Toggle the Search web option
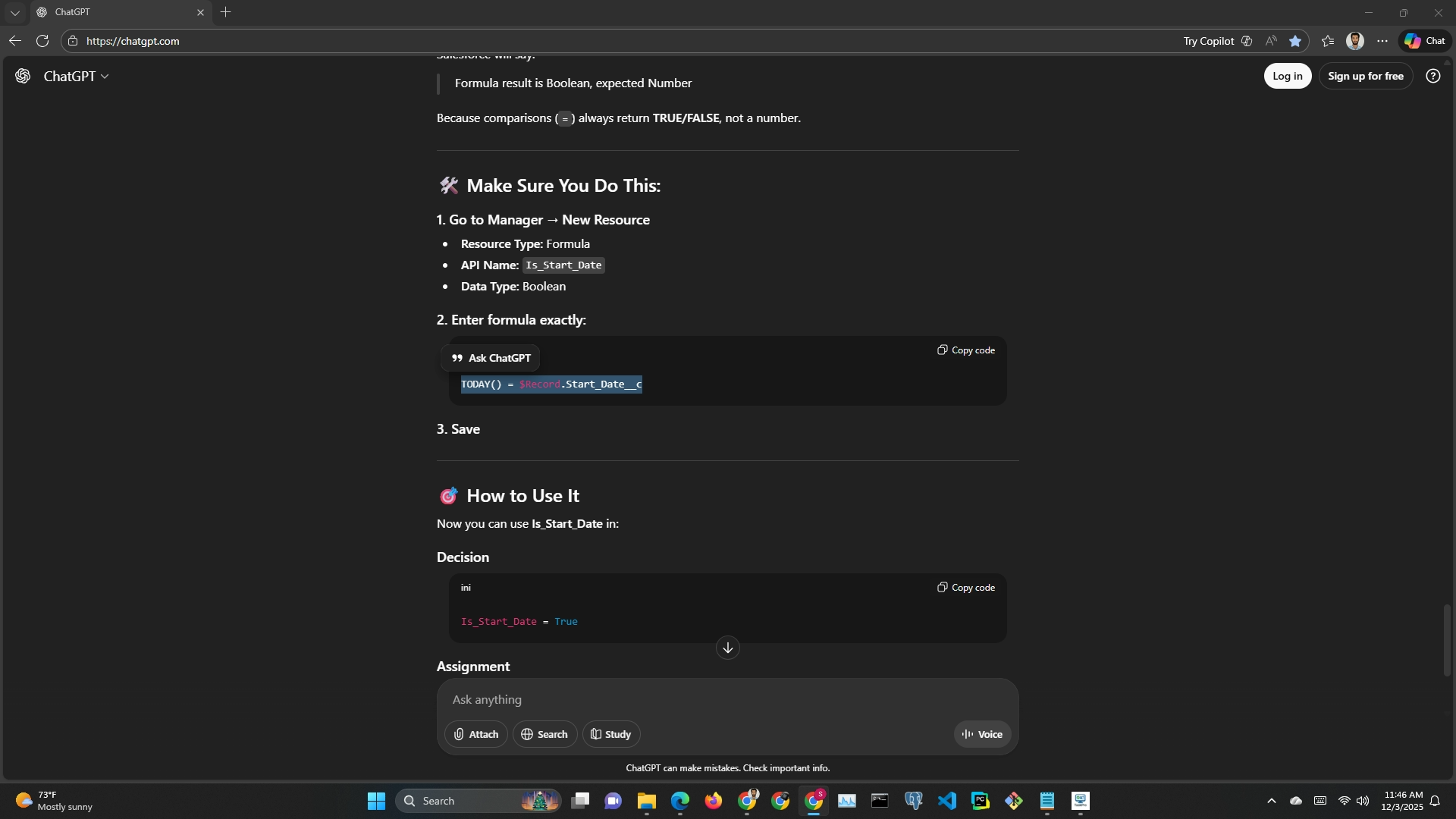Viewport: 1456px width, 819px height. (544, 734)
